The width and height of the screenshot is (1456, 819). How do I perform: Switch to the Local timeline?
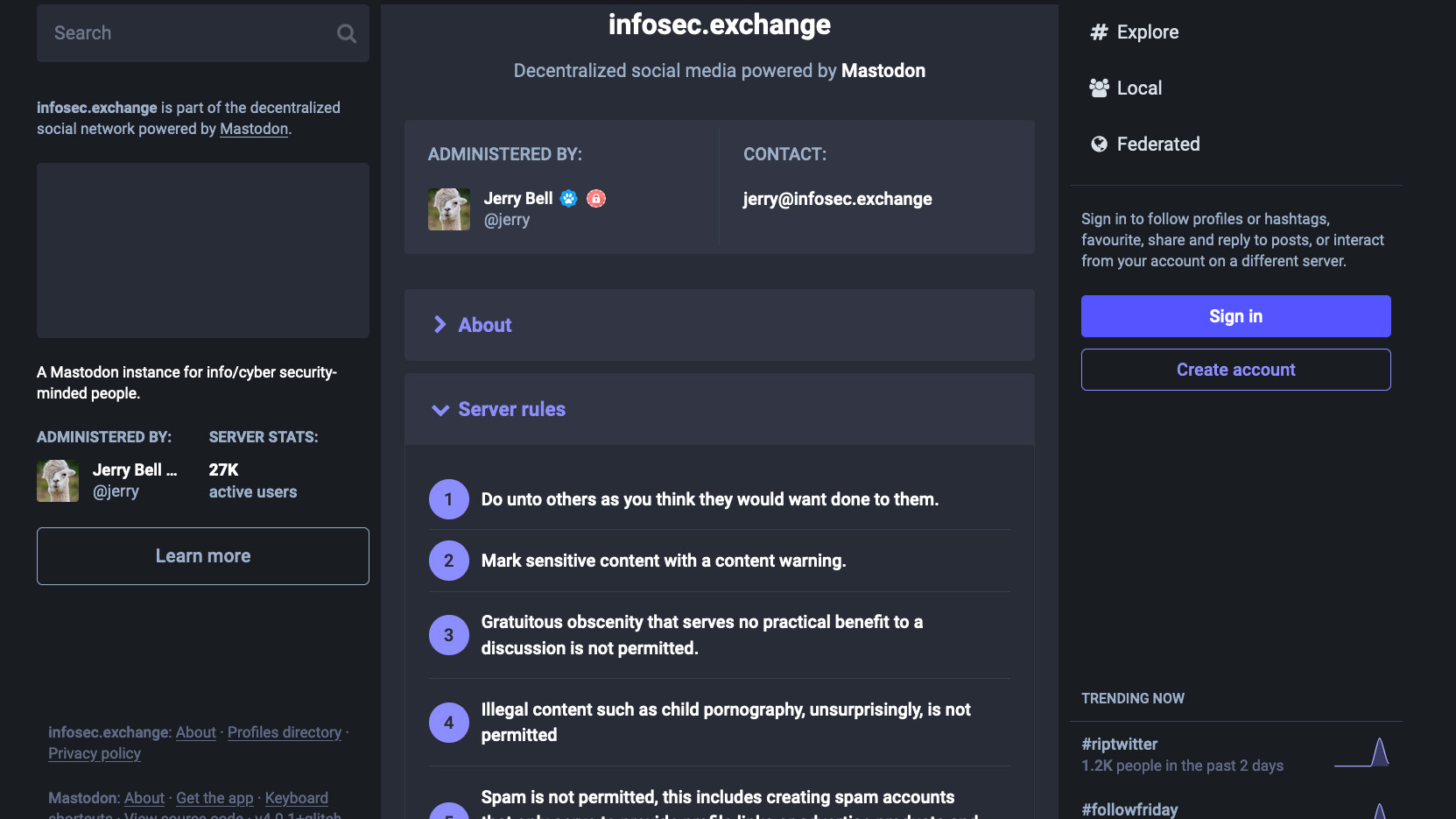(x=1139, y=88)
